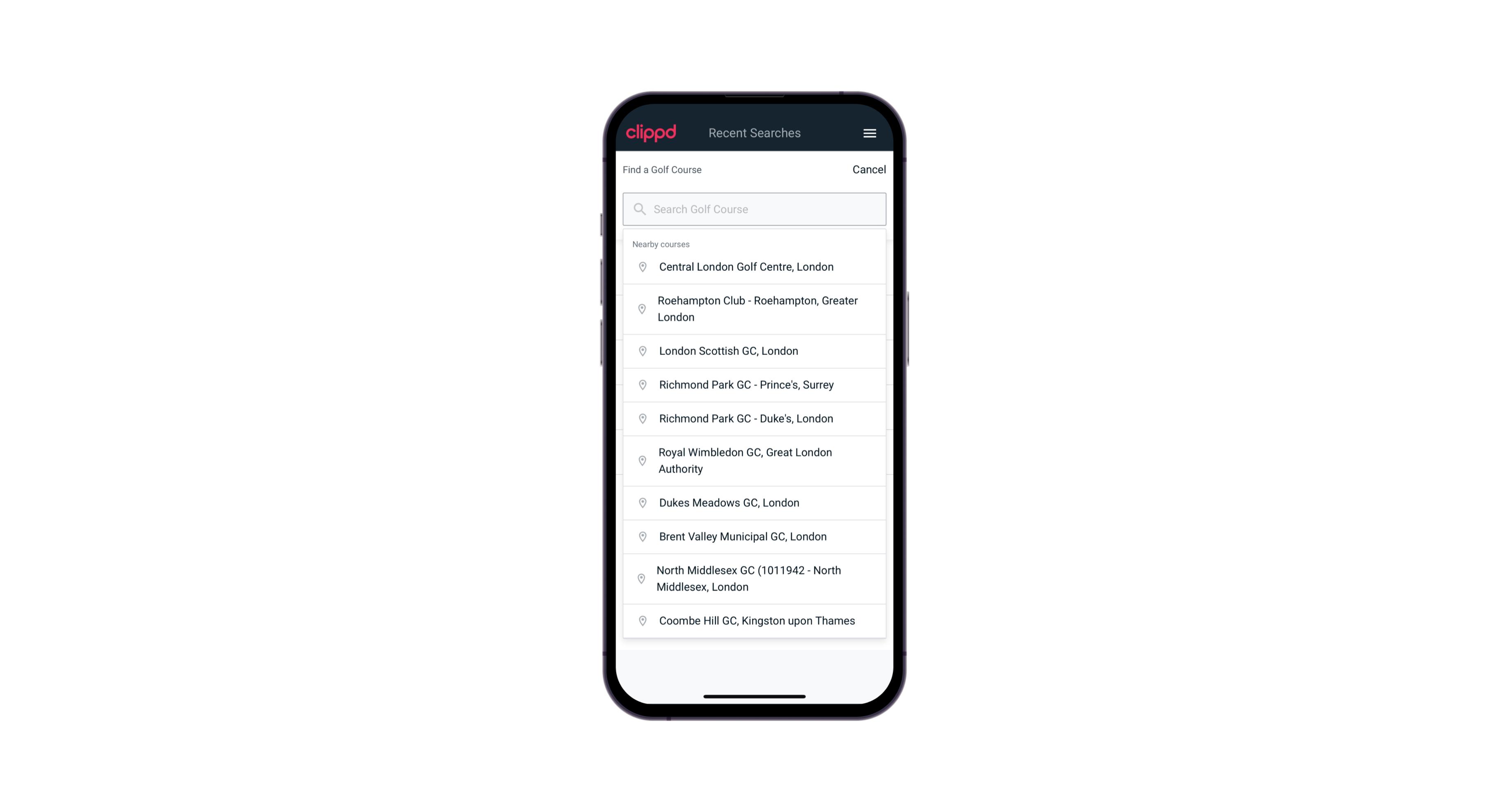Click the location pin icon for Royal Wimbledon GC
The width and height of the screenshot is (1510, 812).
pos(641,460)
